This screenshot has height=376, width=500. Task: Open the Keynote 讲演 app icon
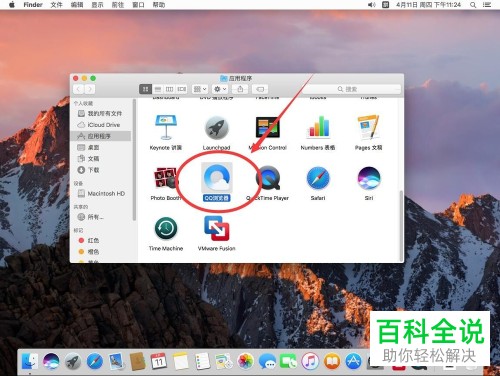166,127
